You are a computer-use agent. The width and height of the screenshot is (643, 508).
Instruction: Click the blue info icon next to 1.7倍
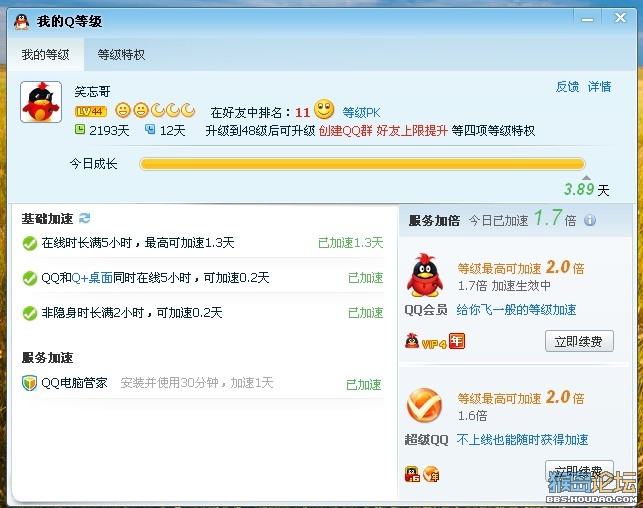(590, 220)
